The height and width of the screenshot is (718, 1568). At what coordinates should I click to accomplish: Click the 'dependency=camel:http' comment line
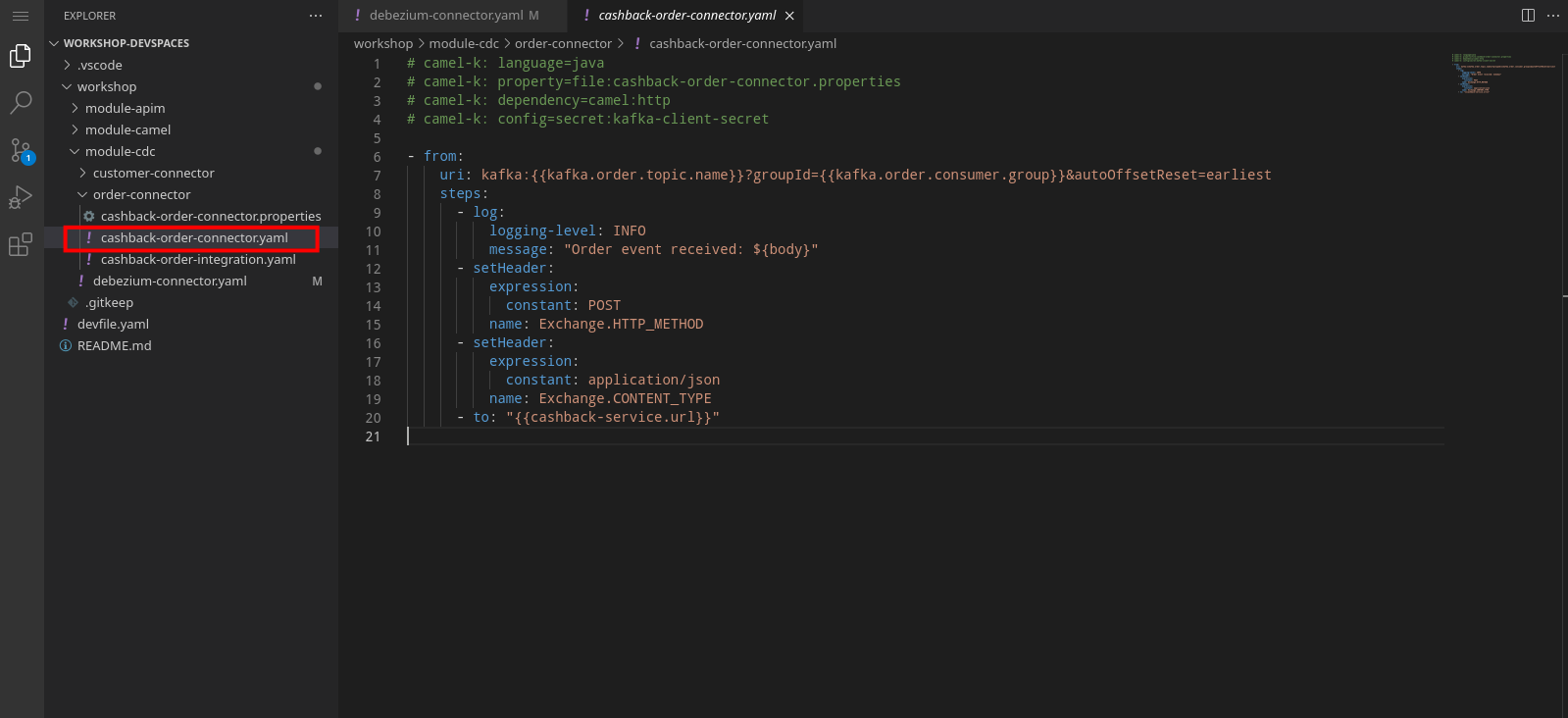pos(538,100)
